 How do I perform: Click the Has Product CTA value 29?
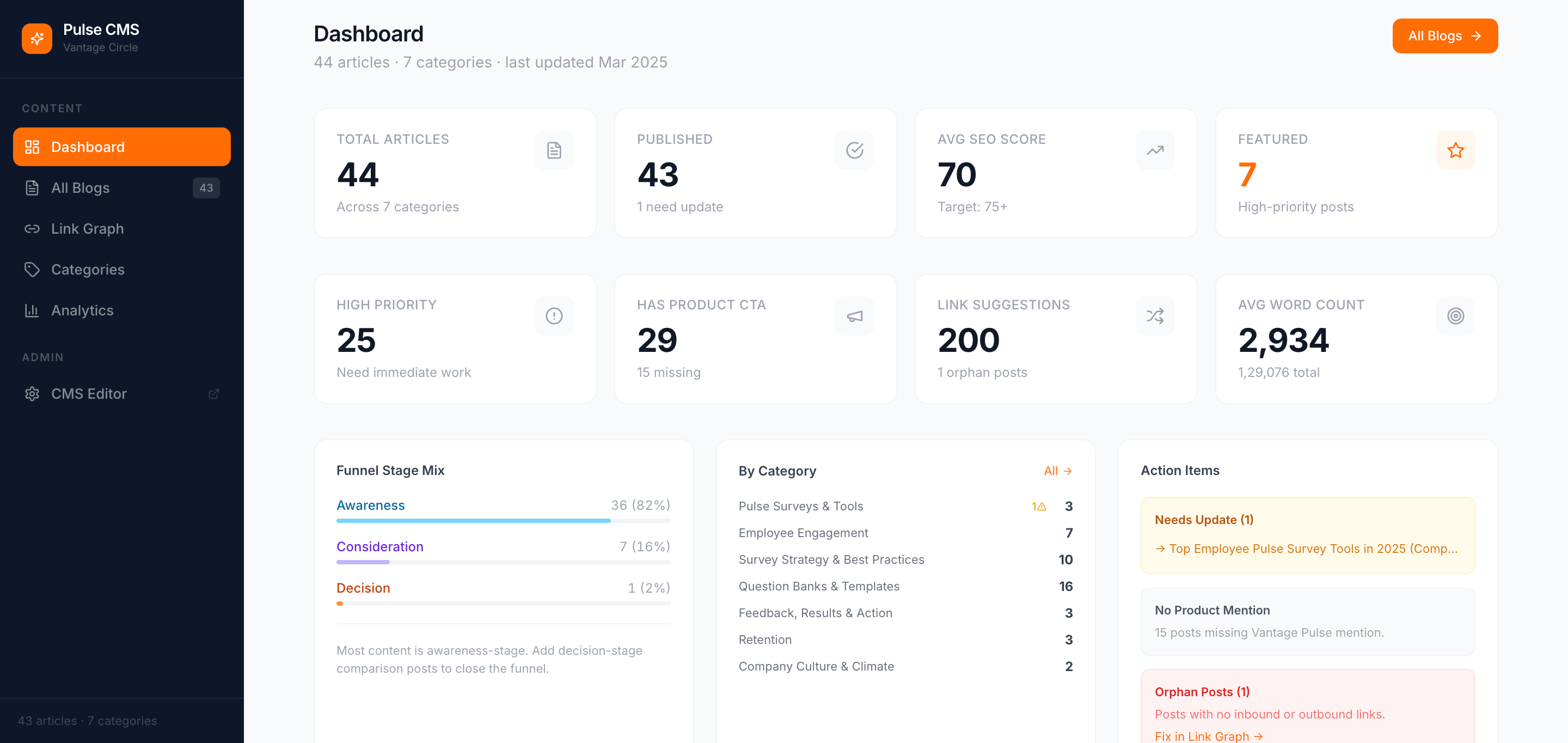(x=657, y=340)
